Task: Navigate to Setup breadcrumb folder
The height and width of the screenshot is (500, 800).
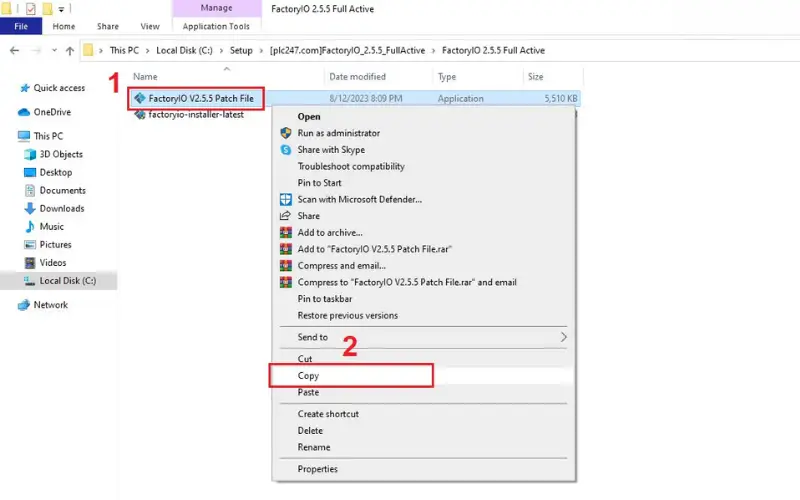Action: coord(241,51)
